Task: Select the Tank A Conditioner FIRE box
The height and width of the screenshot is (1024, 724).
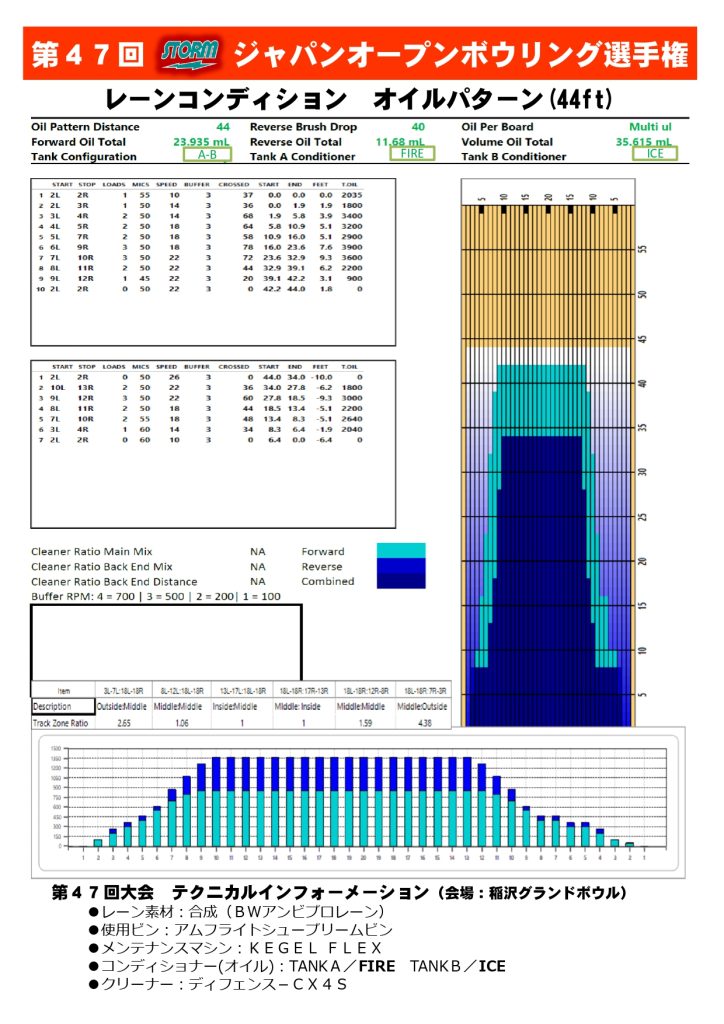Action: point(412,154)
